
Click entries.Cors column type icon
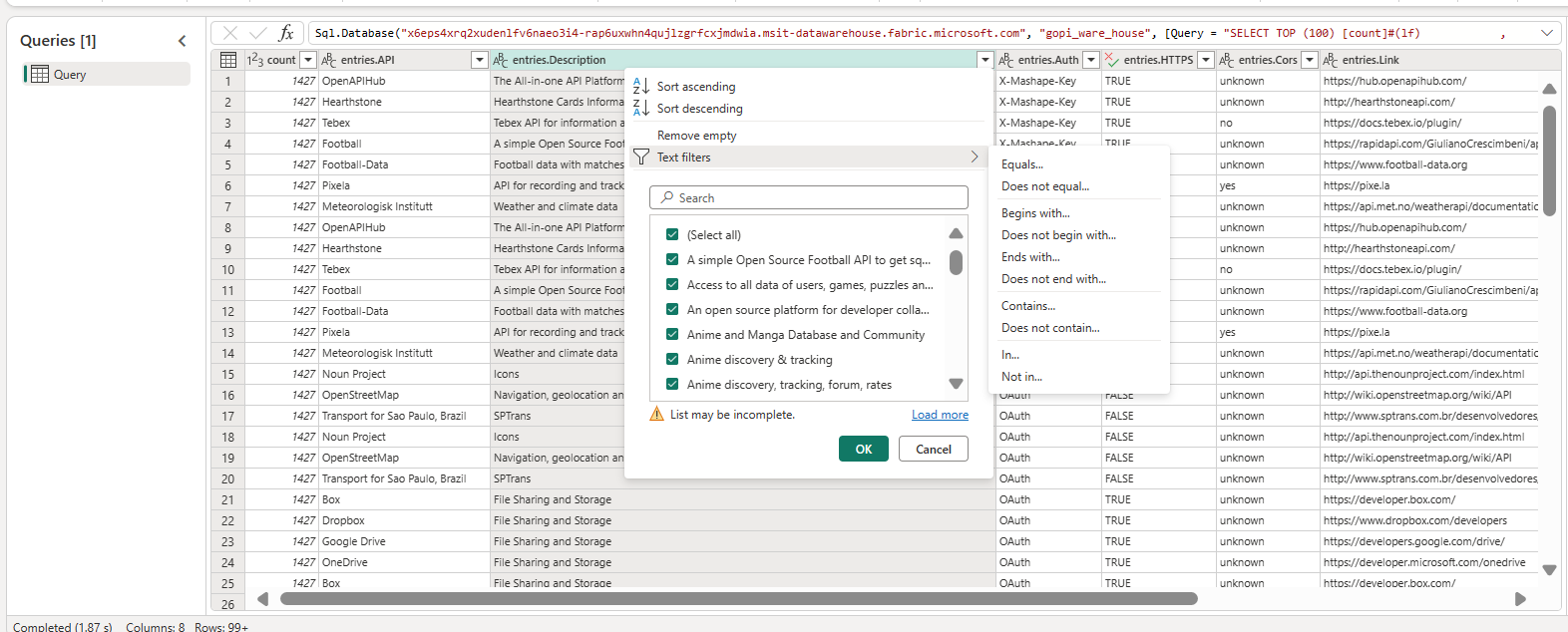pyautogui.click(x=1227, y=60)
